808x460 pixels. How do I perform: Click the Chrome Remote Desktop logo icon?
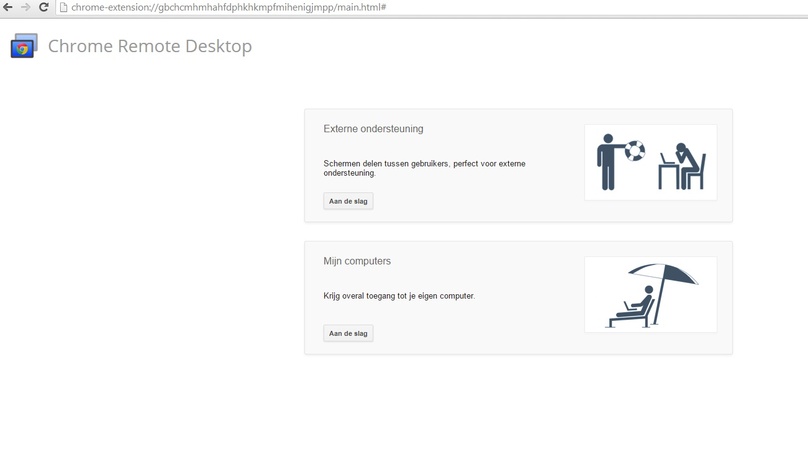24,46
